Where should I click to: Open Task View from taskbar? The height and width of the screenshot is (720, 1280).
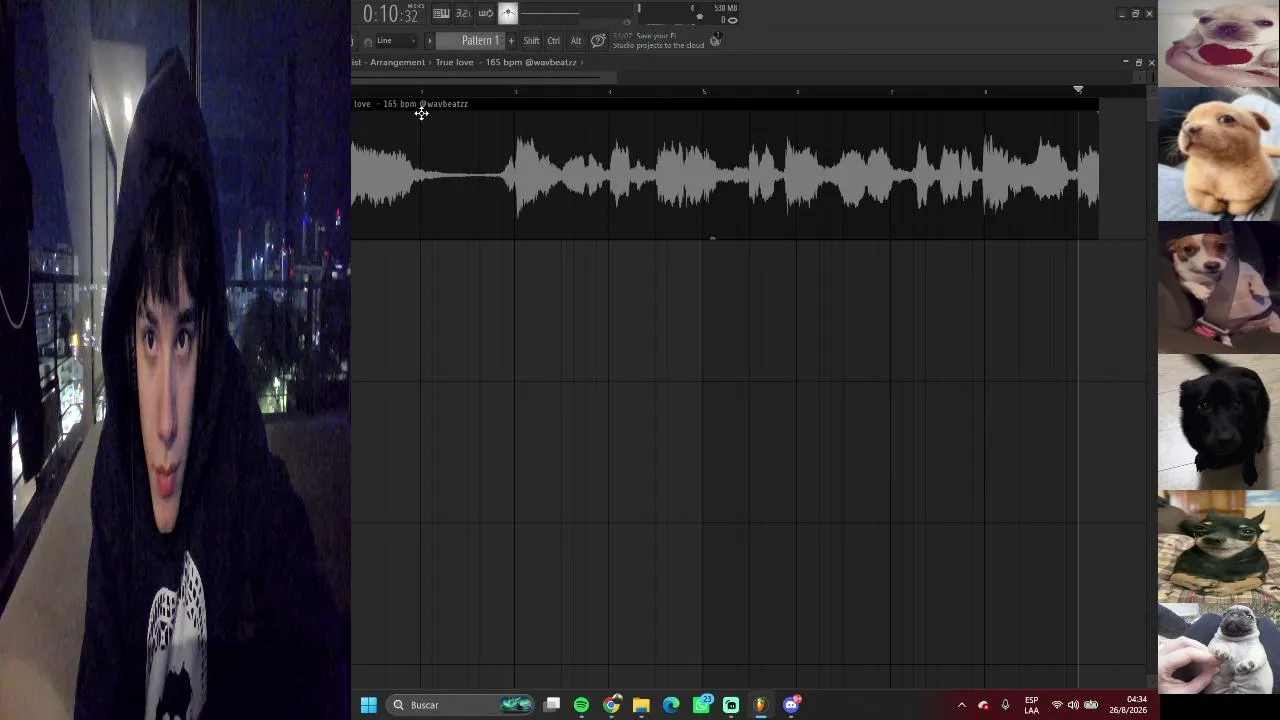click(x=551, y=705)
